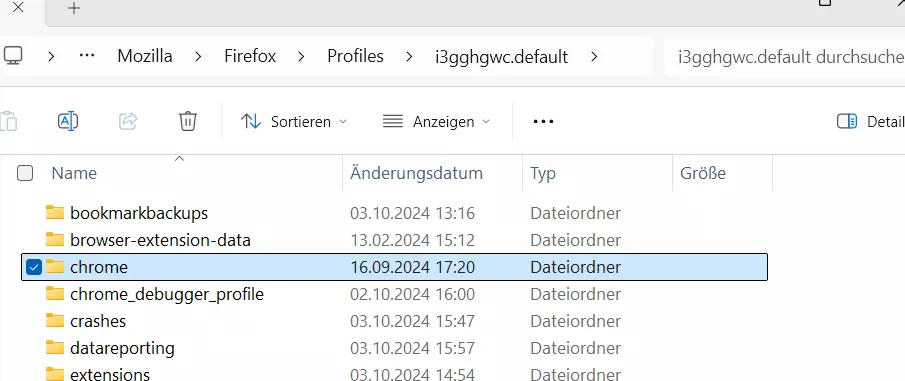Uncheck the chrome folder checkbox
Screen dimensions: 905x381
[x=34, y=267]
